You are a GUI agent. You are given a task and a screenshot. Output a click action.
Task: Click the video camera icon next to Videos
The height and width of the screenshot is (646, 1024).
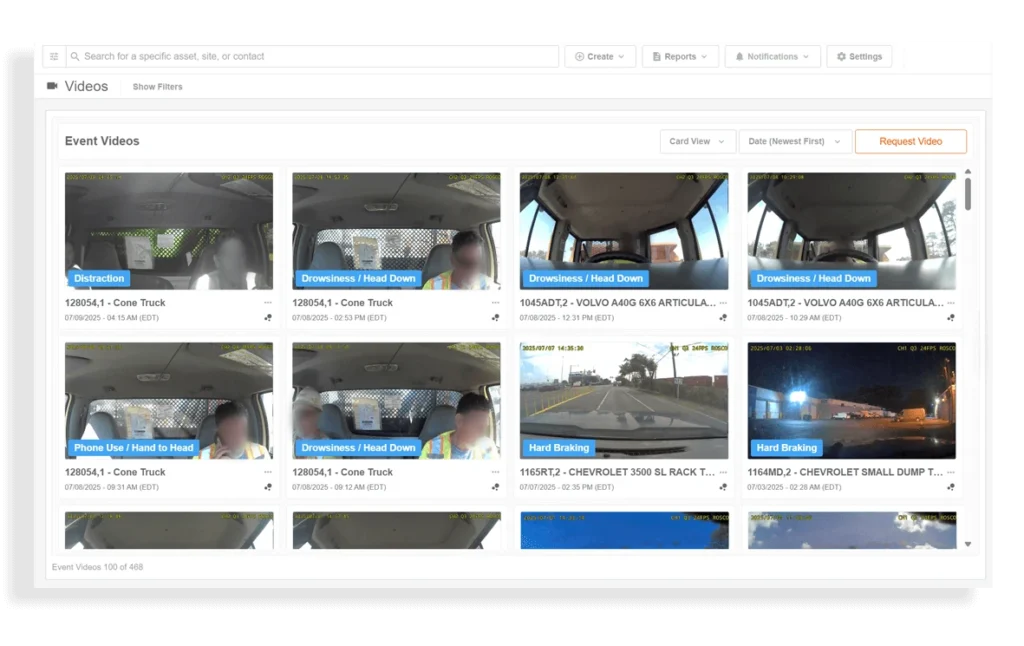(53, 86)
